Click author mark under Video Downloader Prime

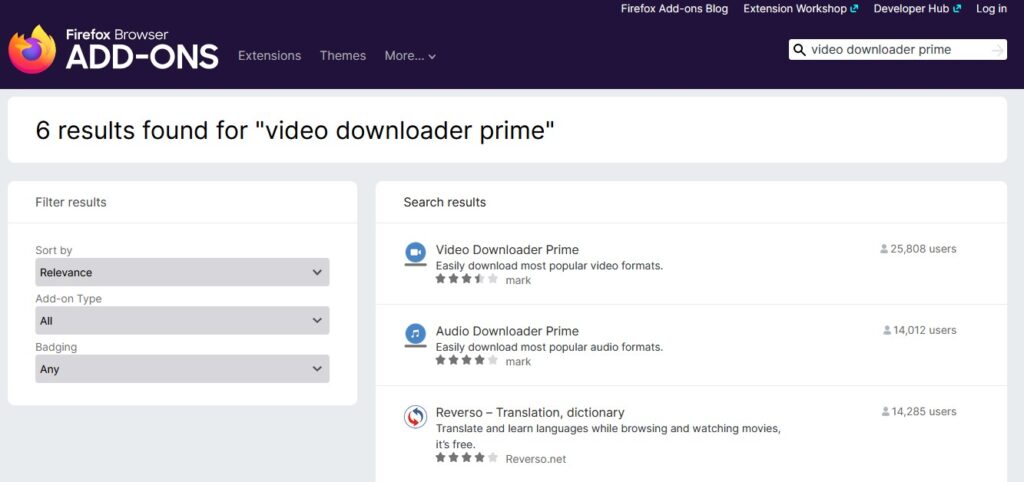click(x=518, y=280)
